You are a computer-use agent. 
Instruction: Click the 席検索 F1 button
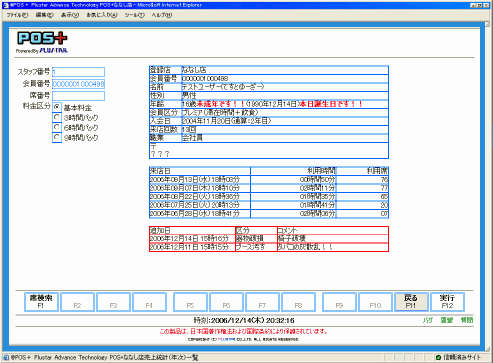tap(41, 302)
